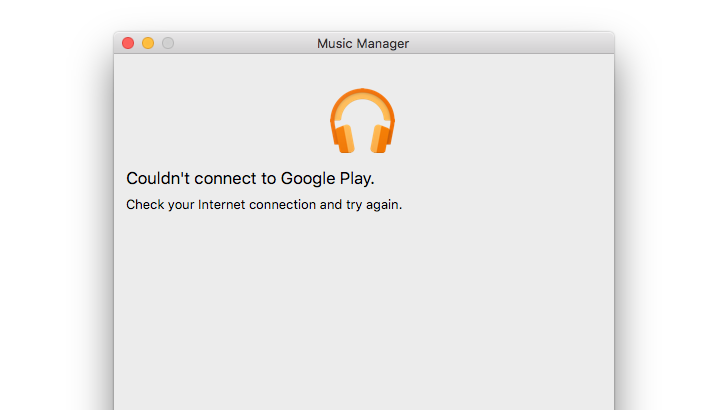The image size is (728, 410).
Task: Click the grayed-out zoom button in title bar
Action: (168, 43)
